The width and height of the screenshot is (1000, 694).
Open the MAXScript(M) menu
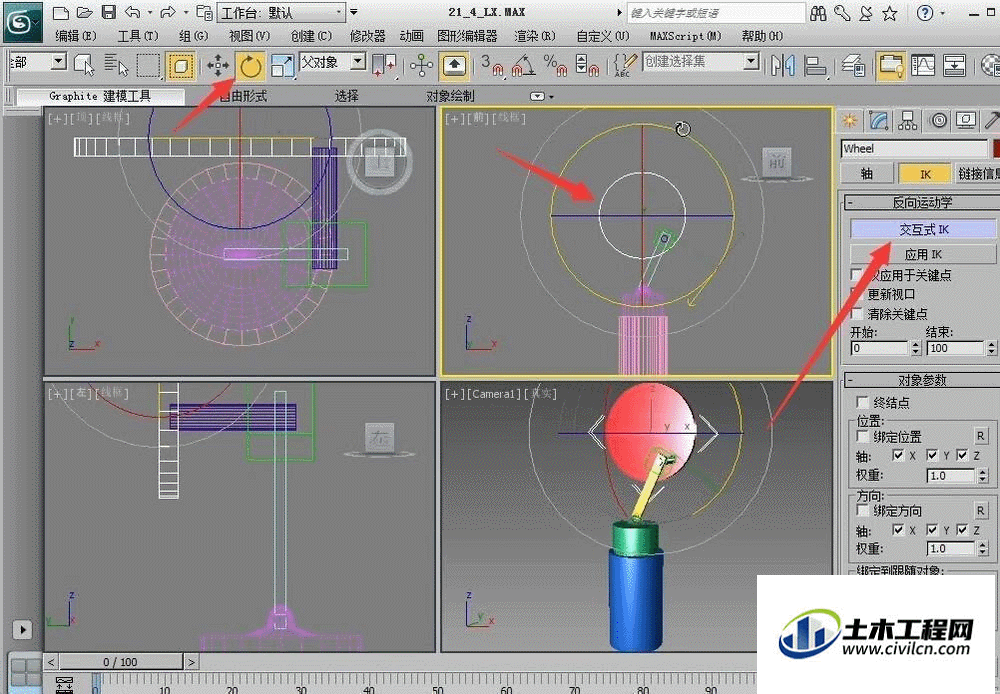coord(686,36)
